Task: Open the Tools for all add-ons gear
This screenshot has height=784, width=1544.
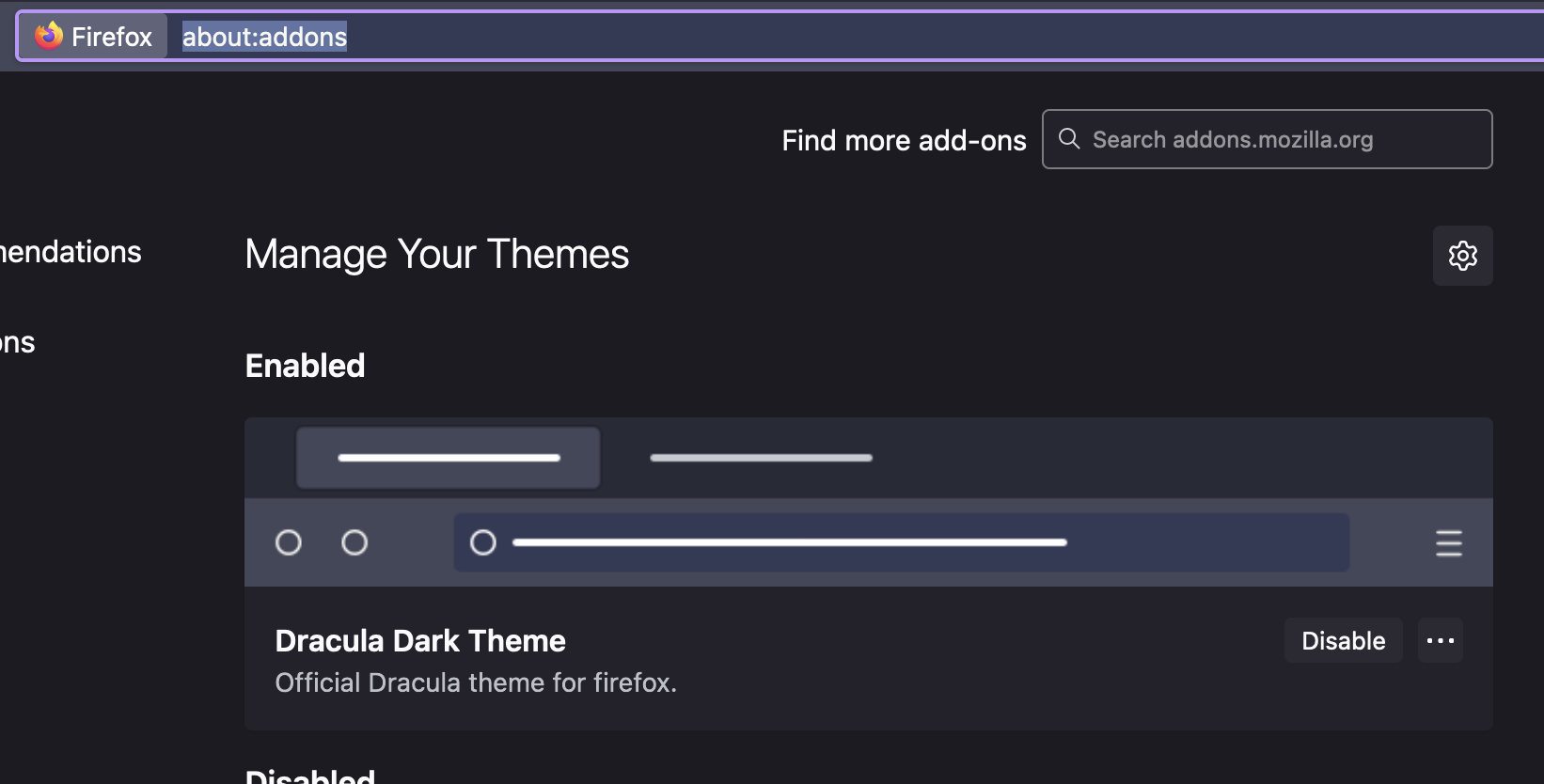Action: tap(1462, 255)
